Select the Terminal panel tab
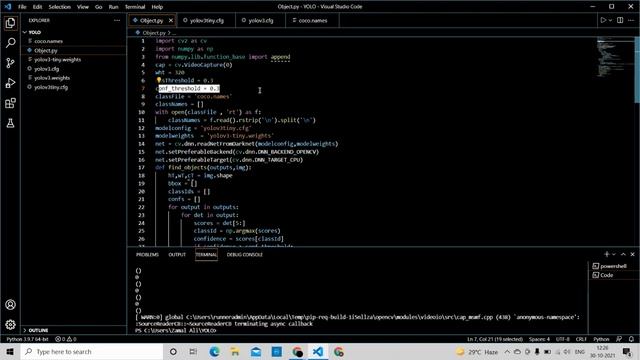Viewport: 640px width, 360px height. 206,254
